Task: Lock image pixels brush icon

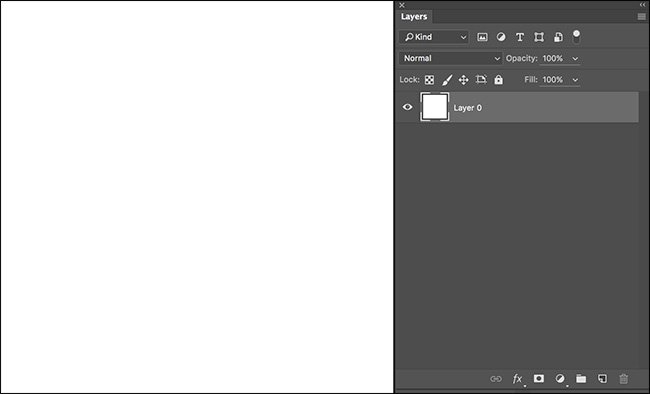Action: [x=447, y=80]
